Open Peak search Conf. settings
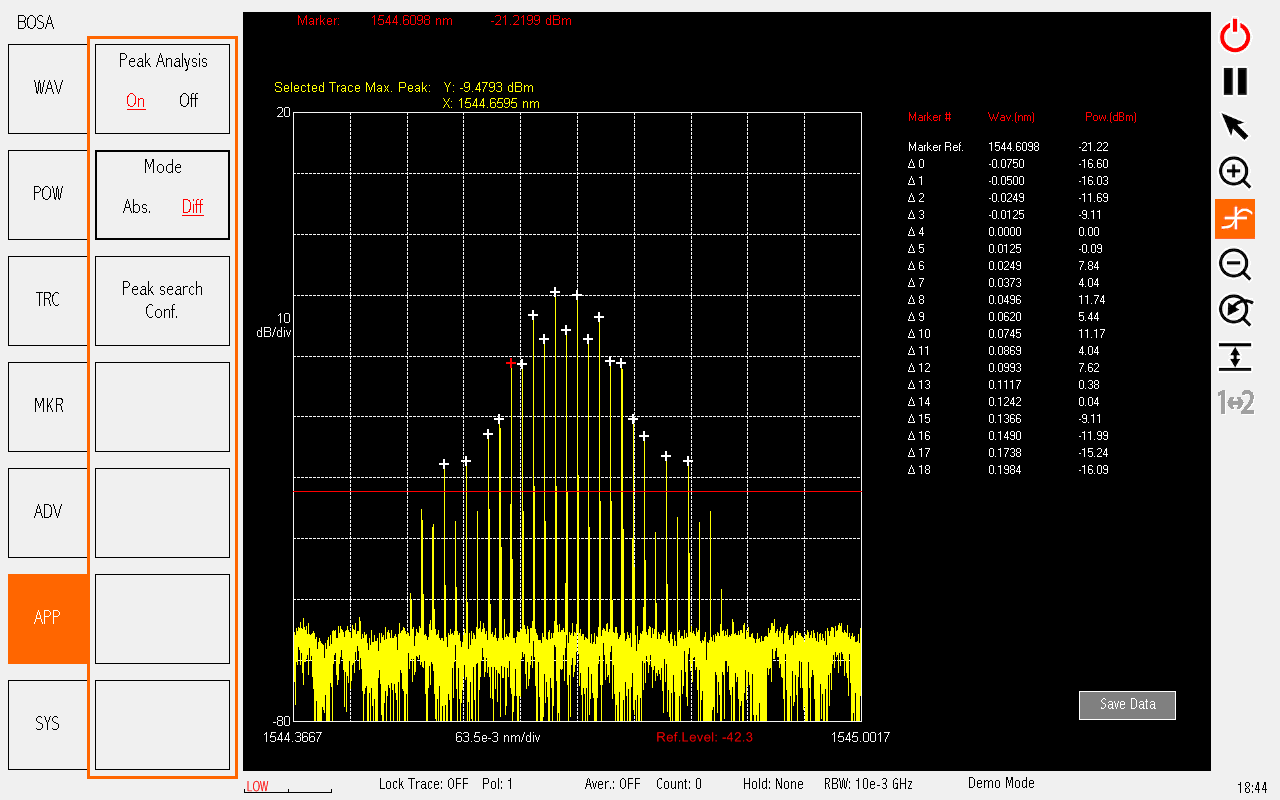Image resolution: width=1280 pixels, height=800 pixels. (162, 299)
